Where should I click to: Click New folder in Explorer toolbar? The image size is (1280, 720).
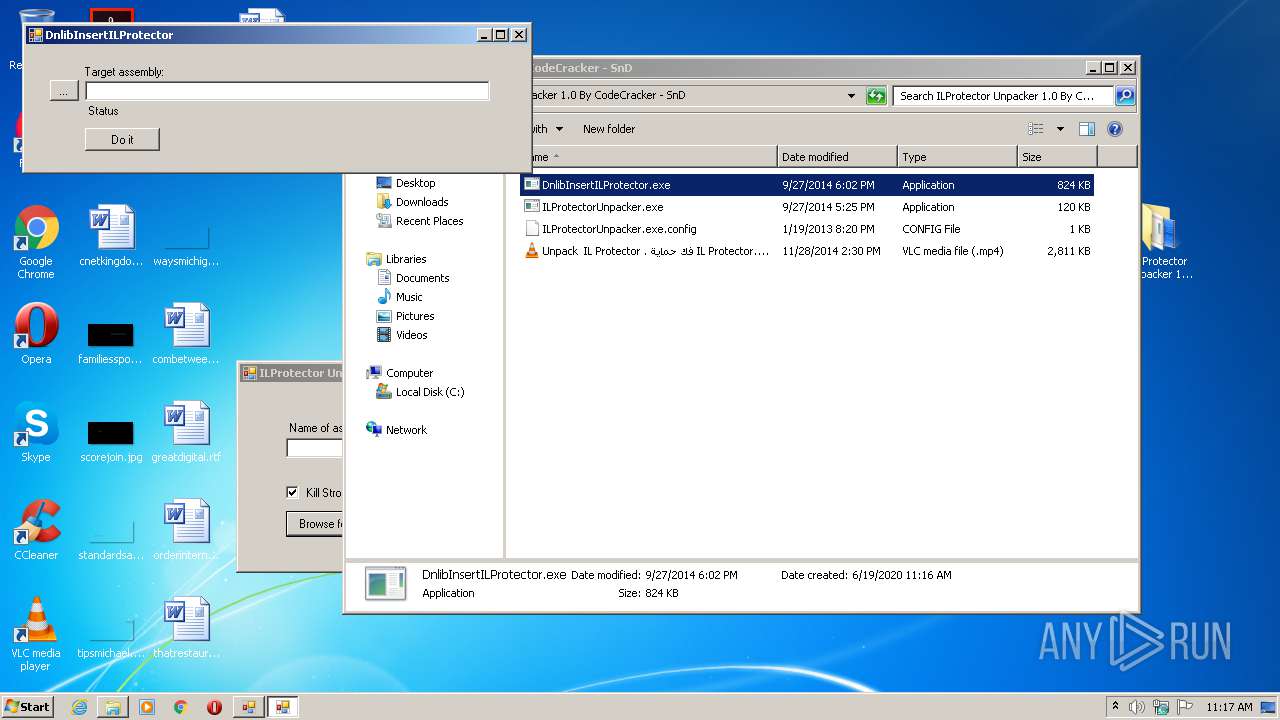point(609,129)
